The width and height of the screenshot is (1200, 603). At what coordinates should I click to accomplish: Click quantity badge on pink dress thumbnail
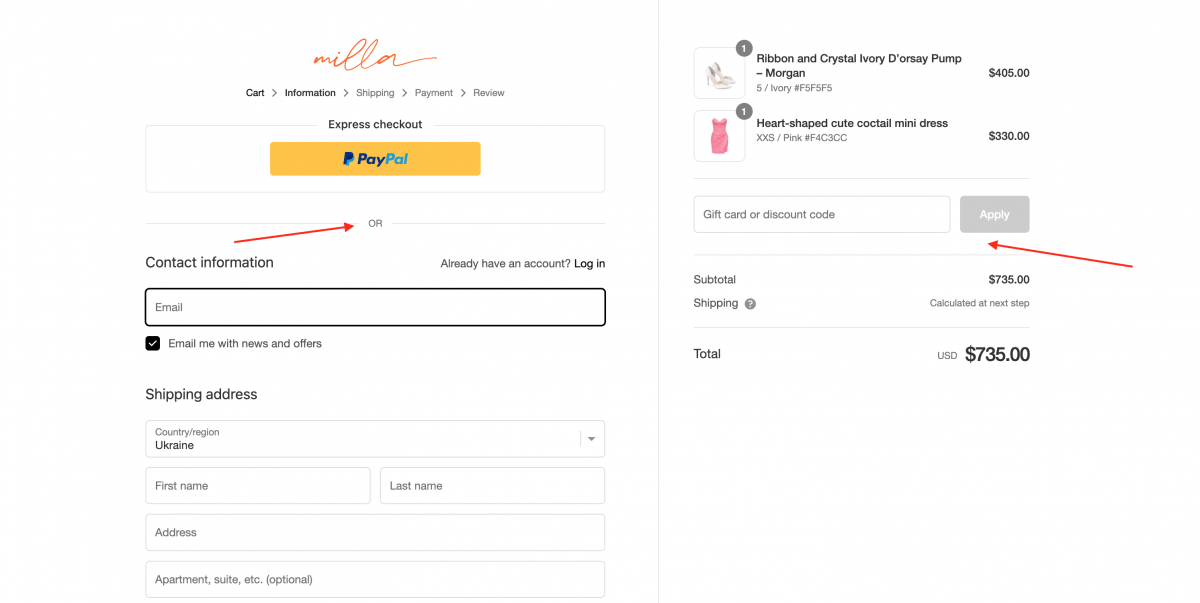coord(744,111)
